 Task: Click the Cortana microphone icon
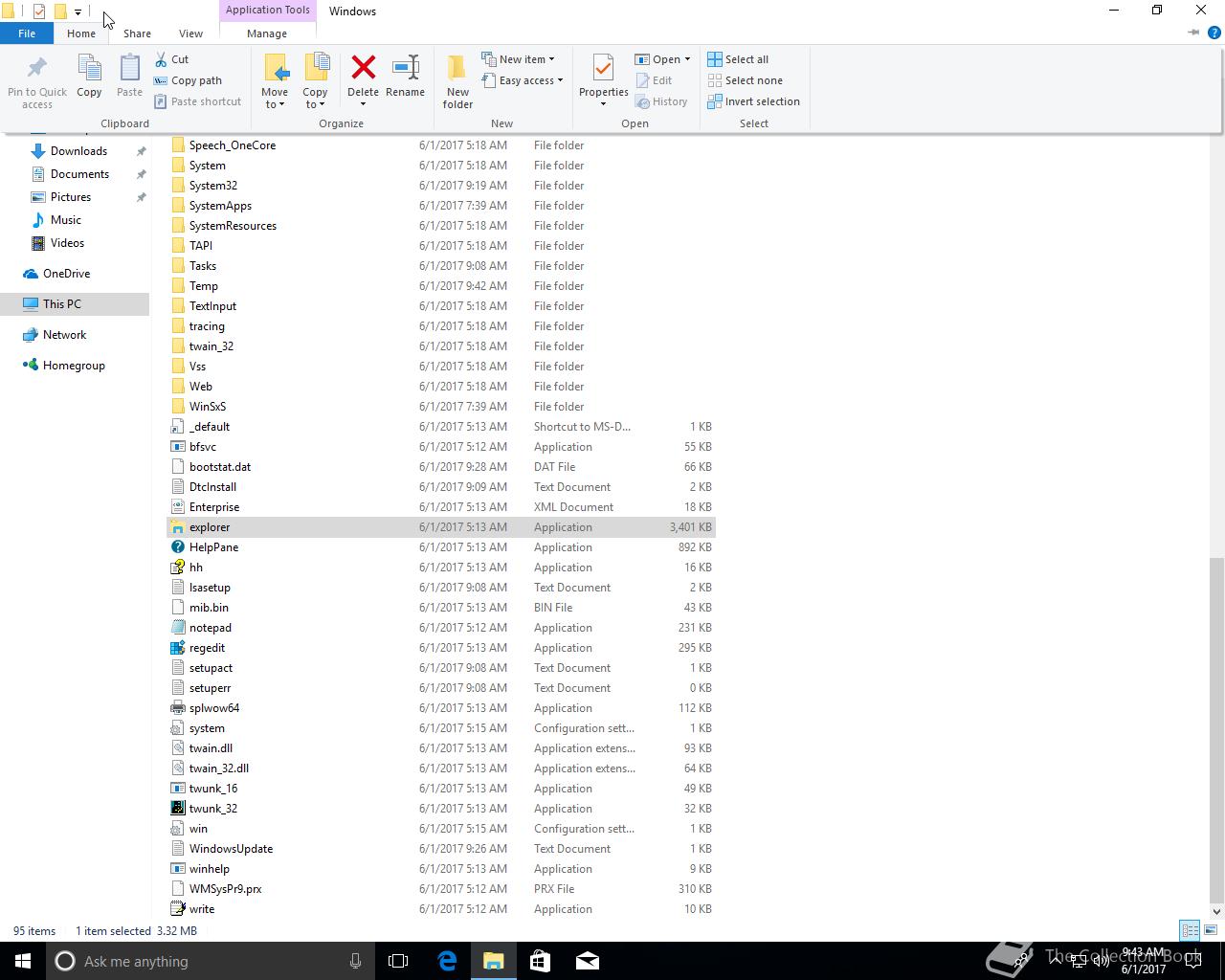coord(355,961)
